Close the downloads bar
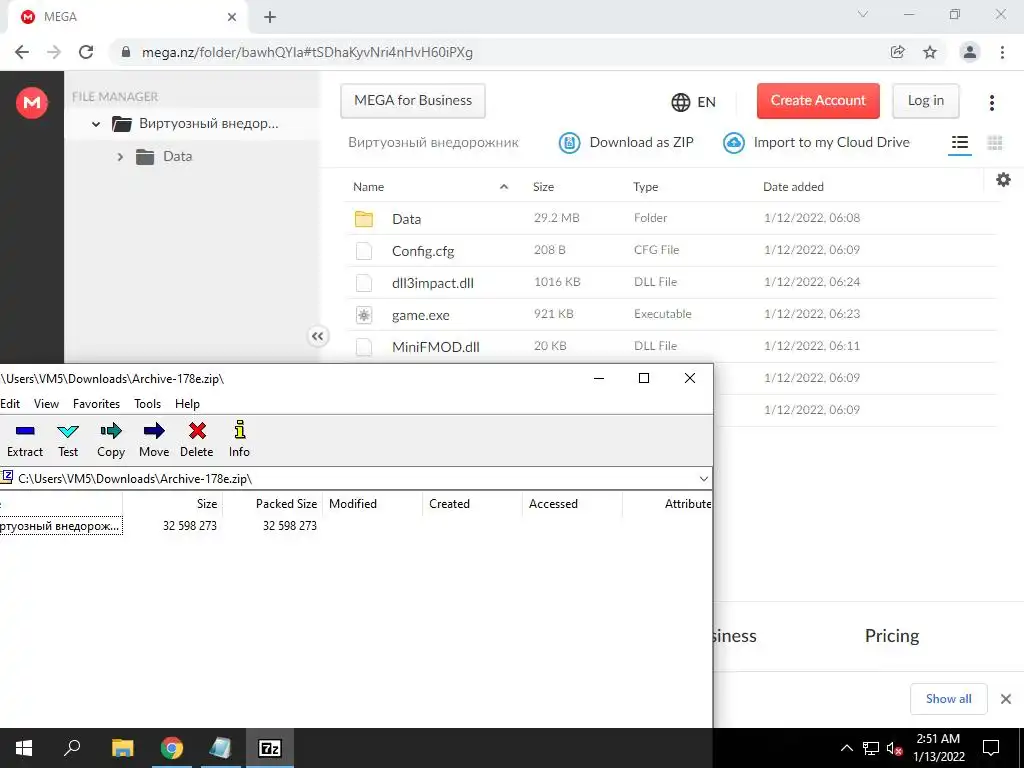Screen dimensions: 1024x768 click(x=1006, y=699)
